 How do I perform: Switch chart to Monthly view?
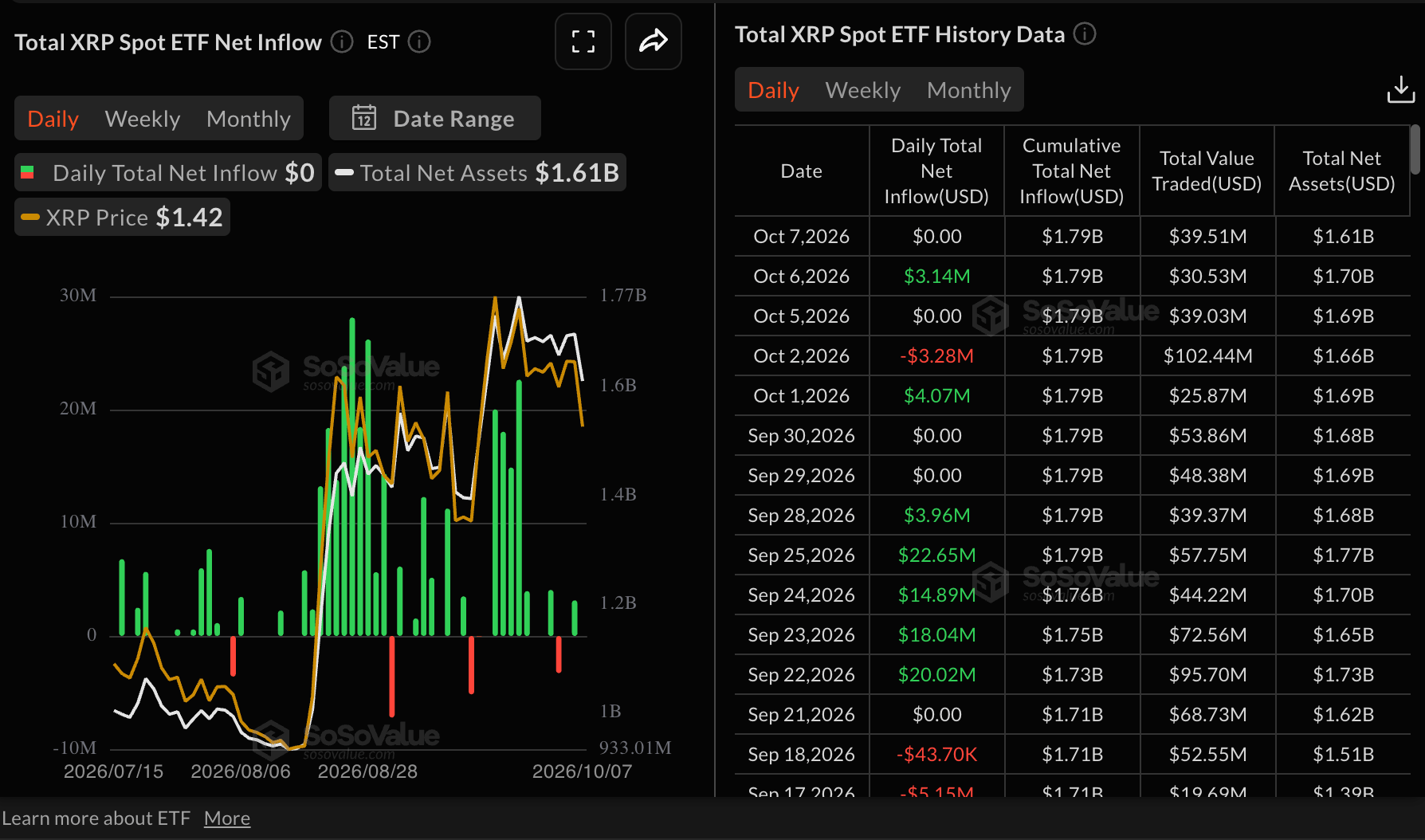[249, 119]
